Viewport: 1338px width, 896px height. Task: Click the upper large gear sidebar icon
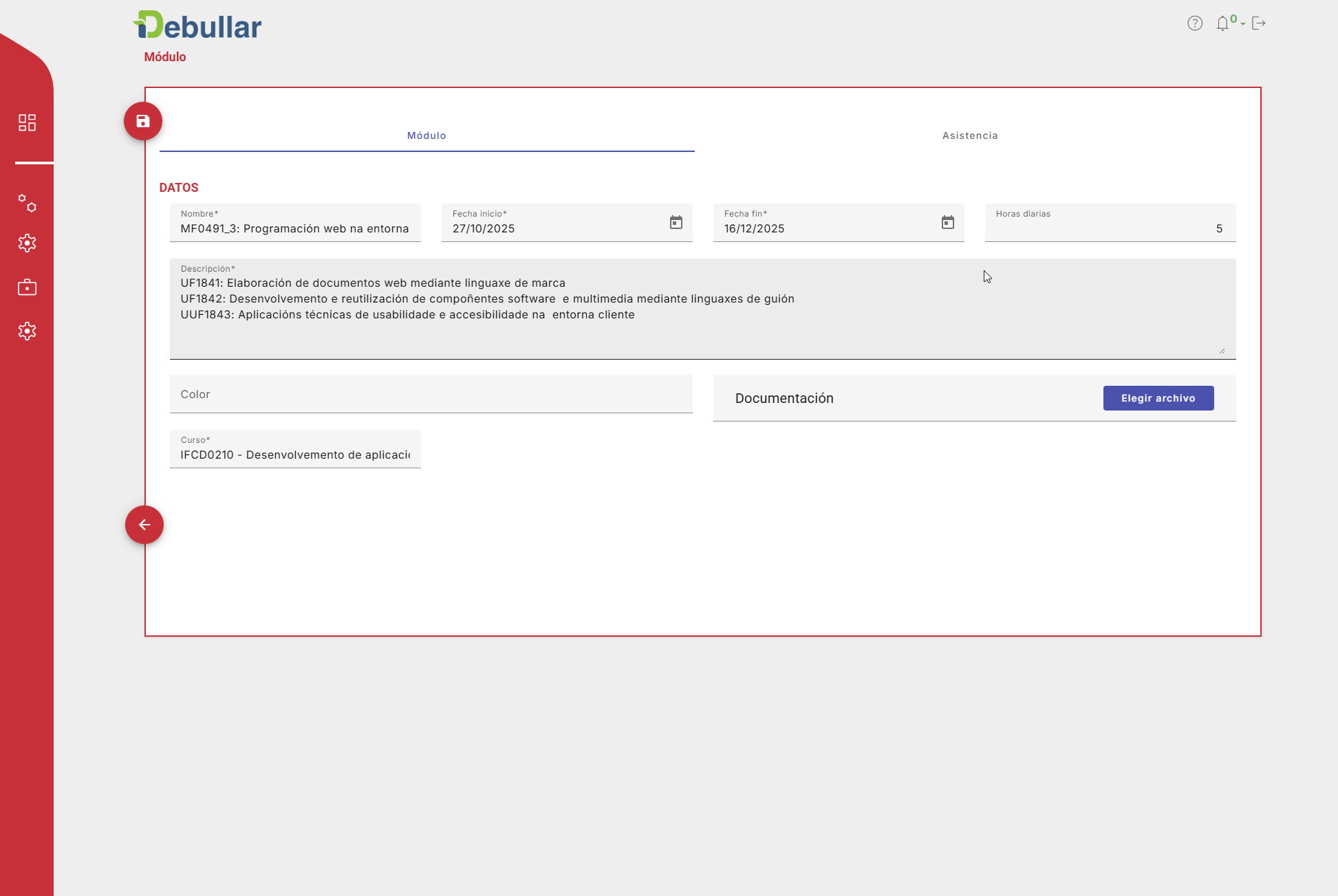pos(27,243)
